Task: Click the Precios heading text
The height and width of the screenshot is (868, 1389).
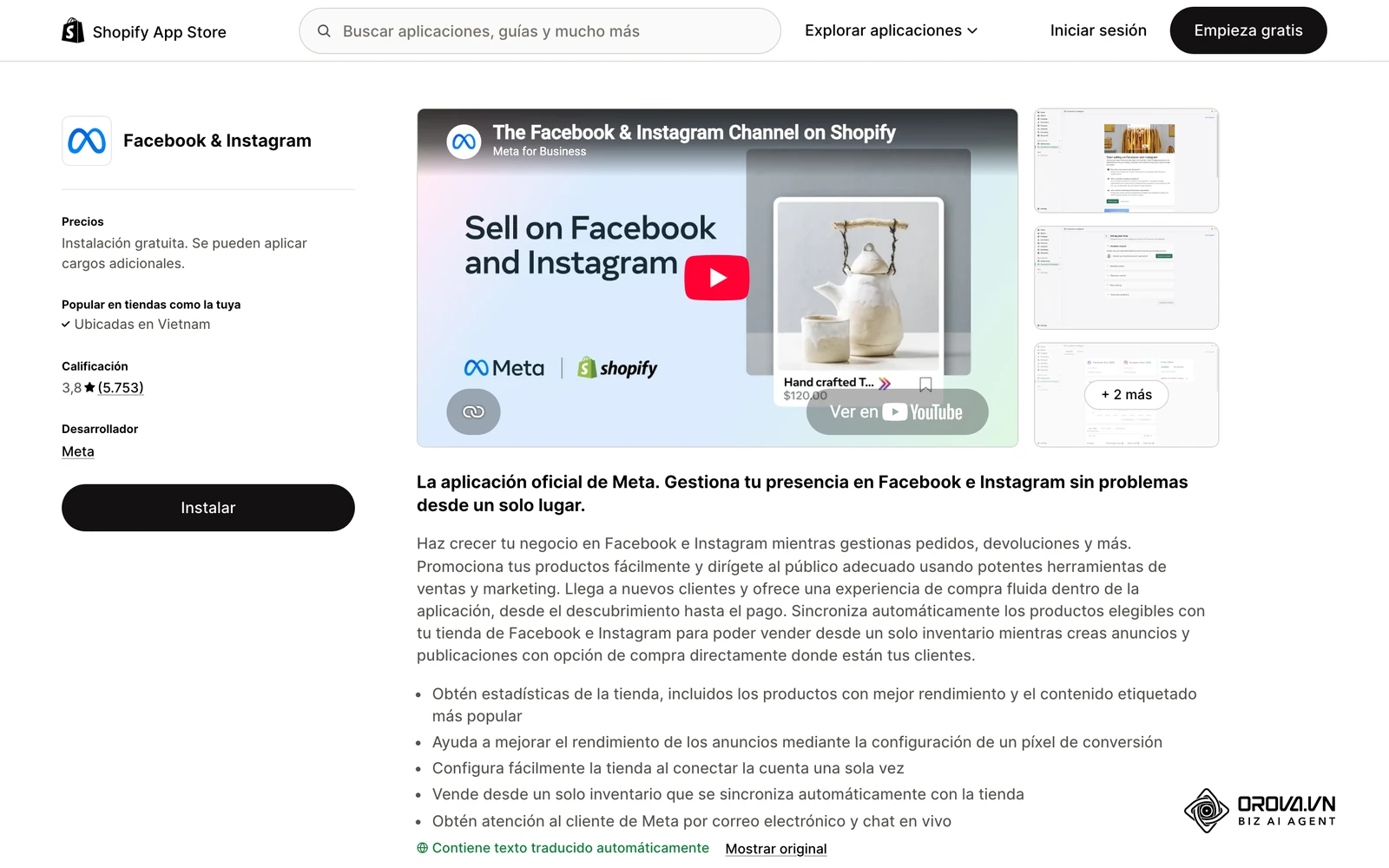Action: click(x=82, y=221)
